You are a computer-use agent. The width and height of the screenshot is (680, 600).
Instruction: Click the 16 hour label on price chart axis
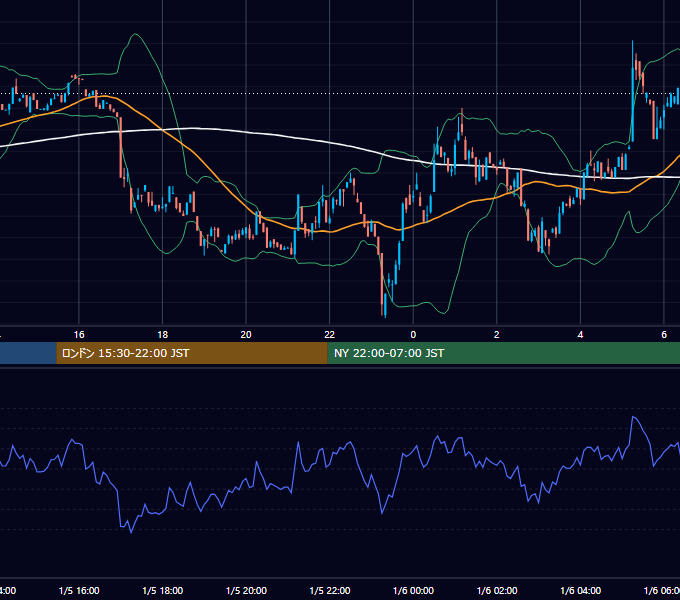[79, 335]
